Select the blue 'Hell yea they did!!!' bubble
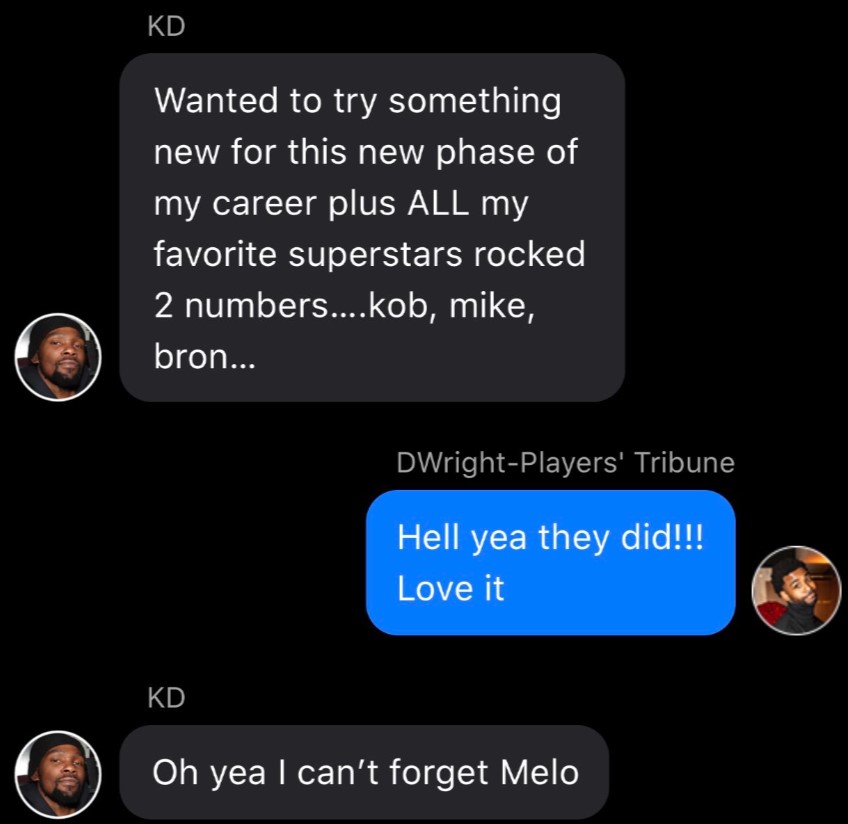Viewport: 848px width, 824px height. [x=550, y=562]
